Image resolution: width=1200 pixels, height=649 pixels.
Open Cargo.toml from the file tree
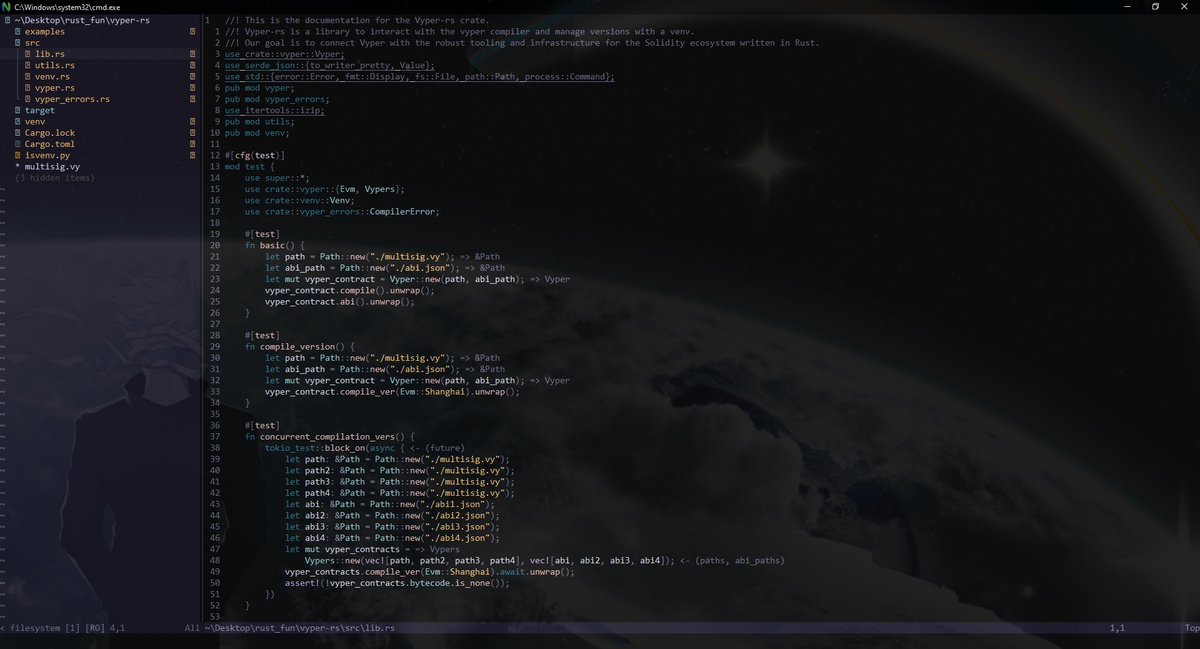coord(50,144)
